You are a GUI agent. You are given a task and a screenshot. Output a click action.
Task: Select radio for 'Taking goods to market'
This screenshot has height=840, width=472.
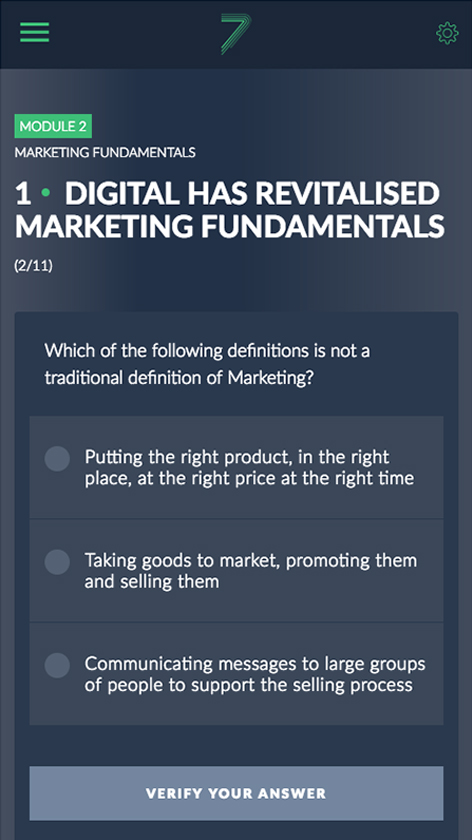point(57,562)
